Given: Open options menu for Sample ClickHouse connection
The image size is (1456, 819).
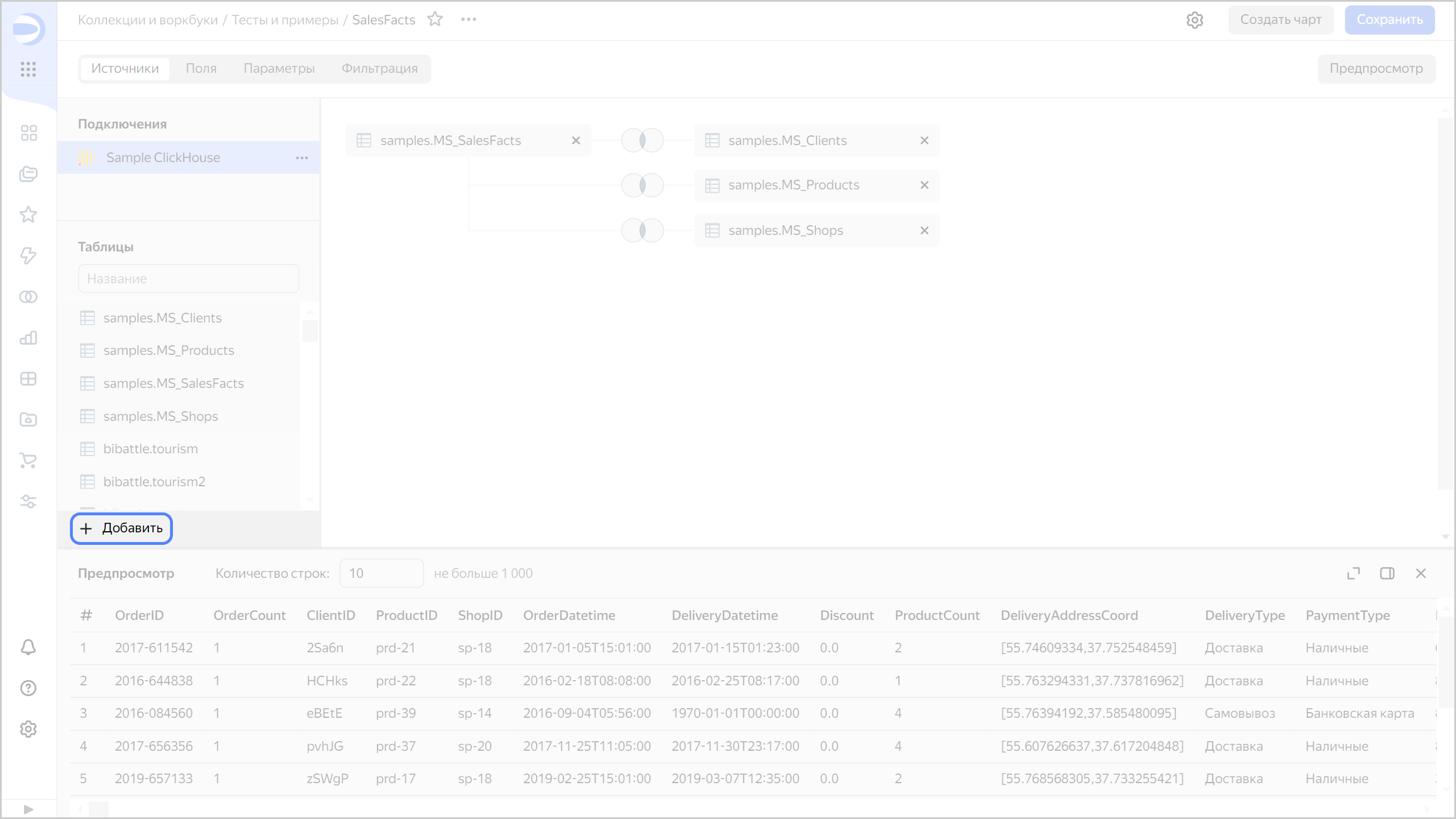Looking at the screenshot, I should click(x=301, y=158).
